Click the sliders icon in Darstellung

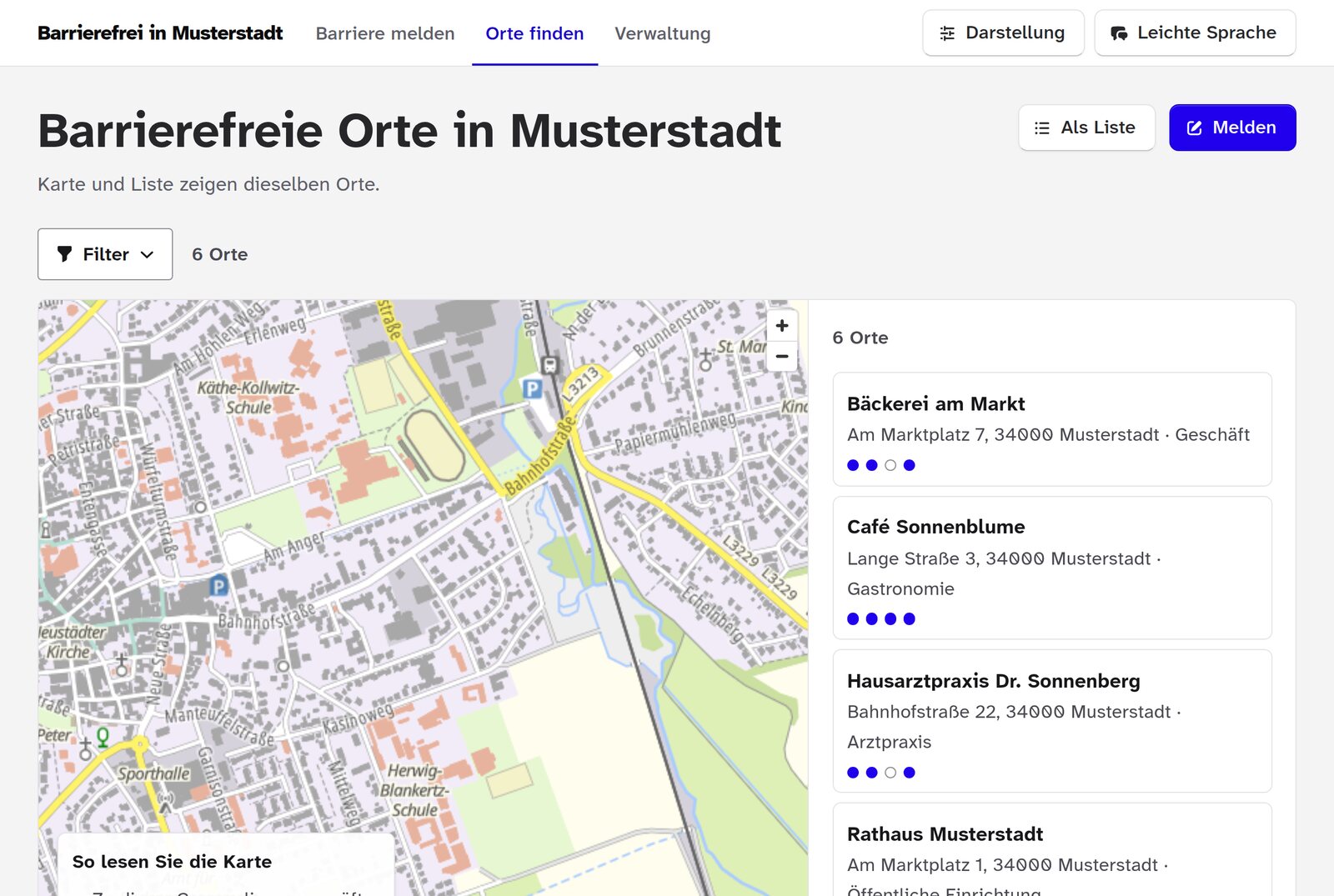(947, 33)
